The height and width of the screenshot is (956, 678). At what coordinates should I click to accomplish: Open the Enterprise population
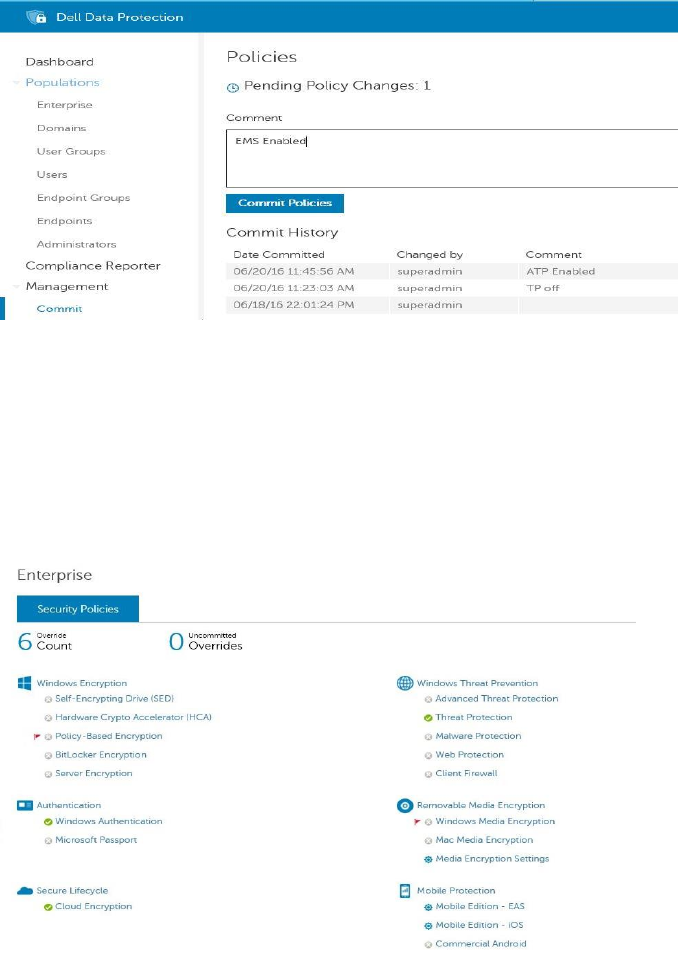pos(65,105)
